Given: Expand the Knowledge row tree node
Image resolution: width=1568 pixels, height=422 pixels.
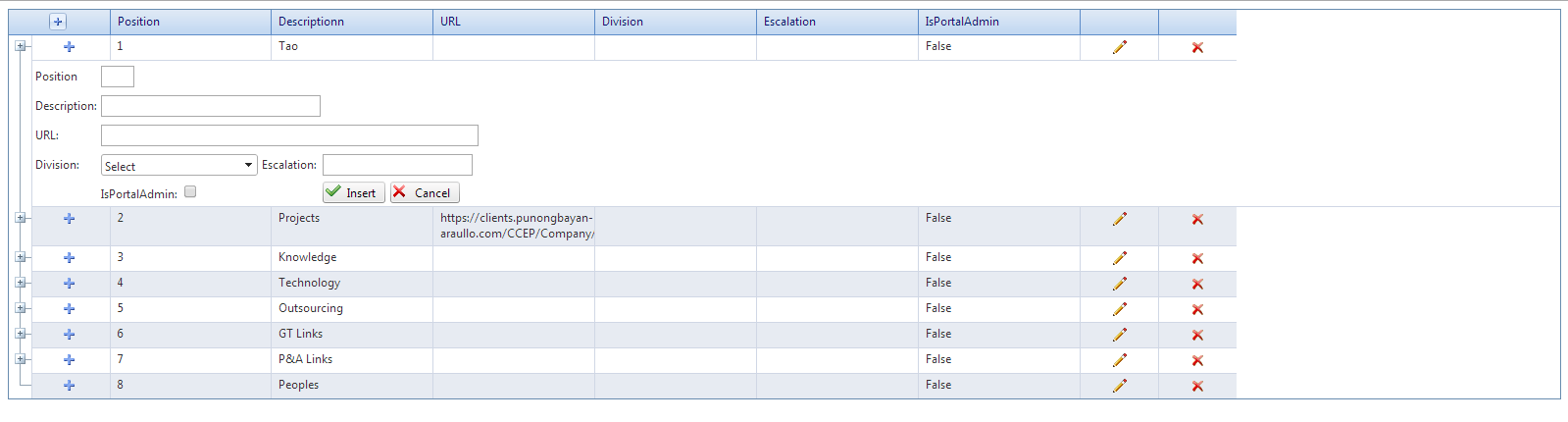Looking at the screenshot, I should [20, 257].
